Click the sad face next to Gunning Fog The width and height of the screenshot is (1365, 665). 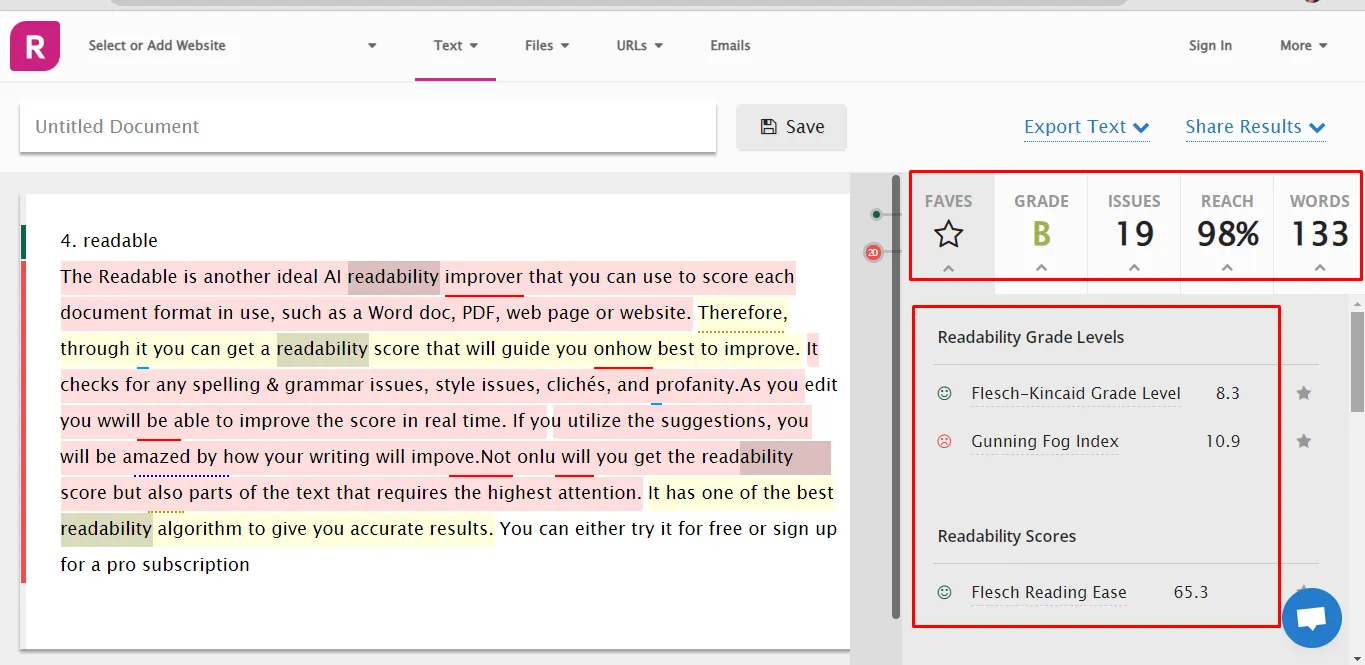(x=944, y=441)
